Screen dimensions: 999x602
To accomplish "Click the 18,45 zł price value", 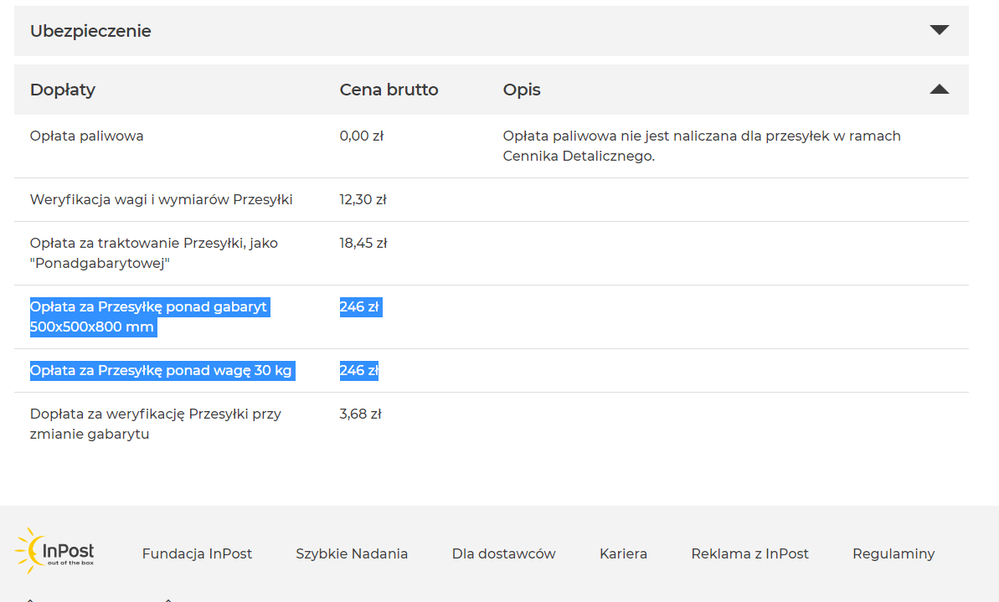I will click(362, 243).
